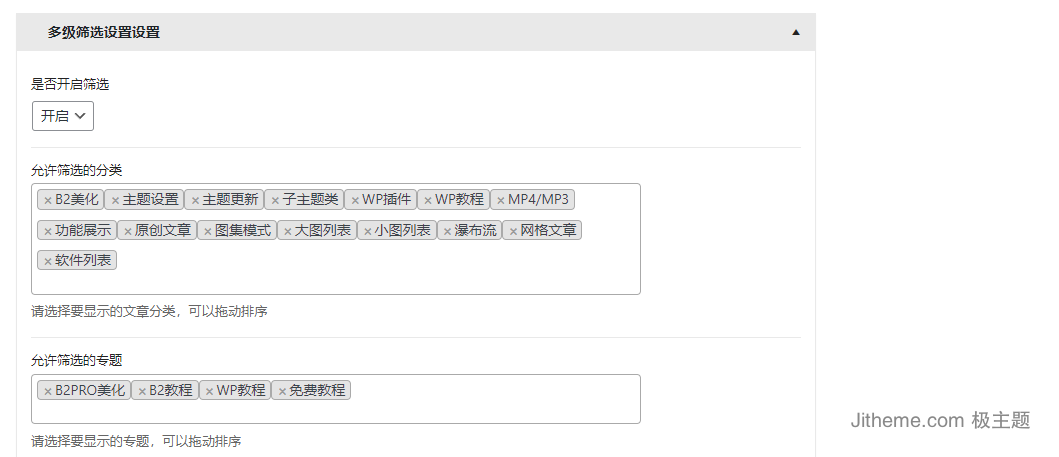Remove the 主题设置 tag with its x

(x=115, y=200)
